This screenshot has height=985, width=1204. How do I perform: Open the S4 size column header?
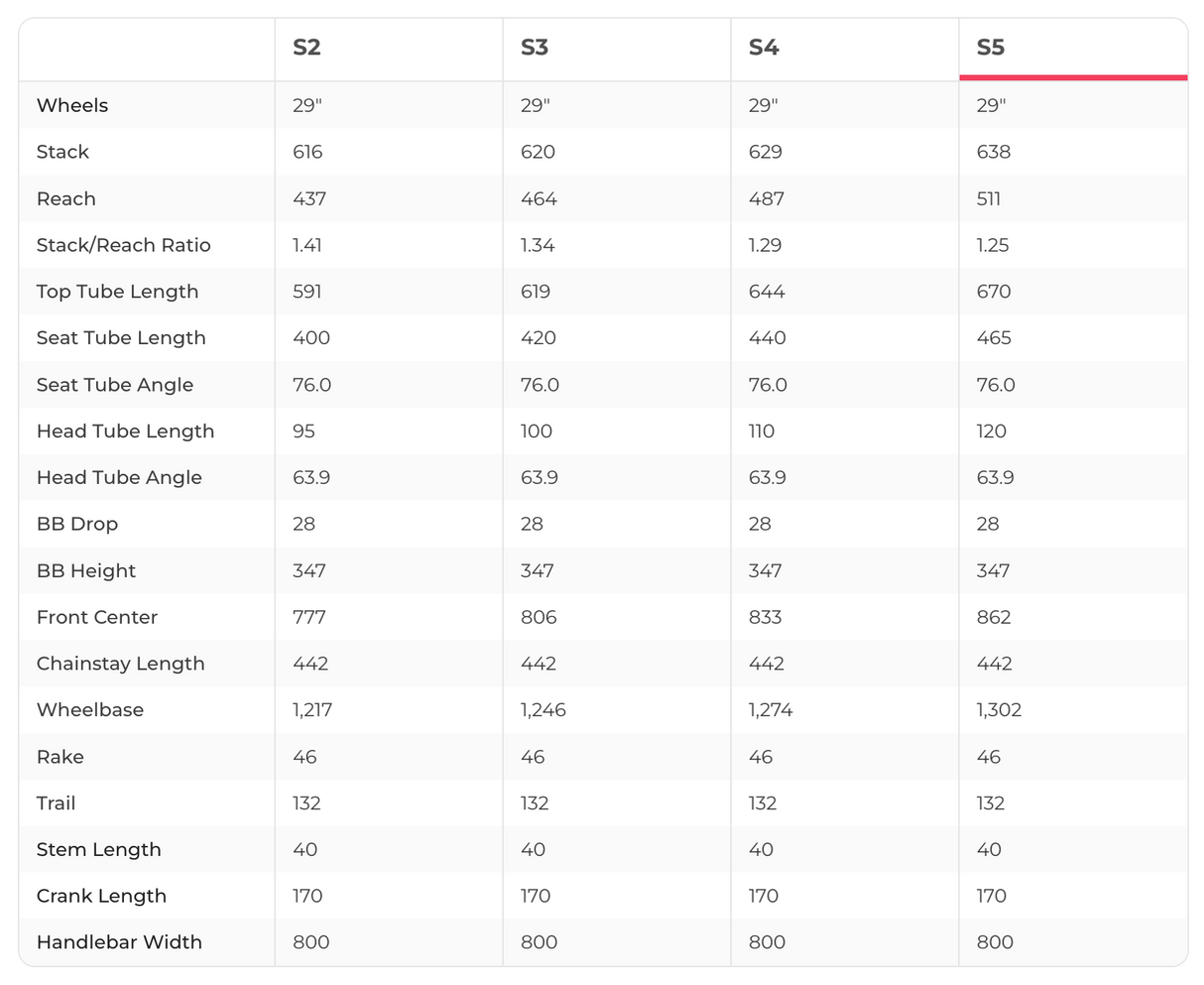pos(763,48)
